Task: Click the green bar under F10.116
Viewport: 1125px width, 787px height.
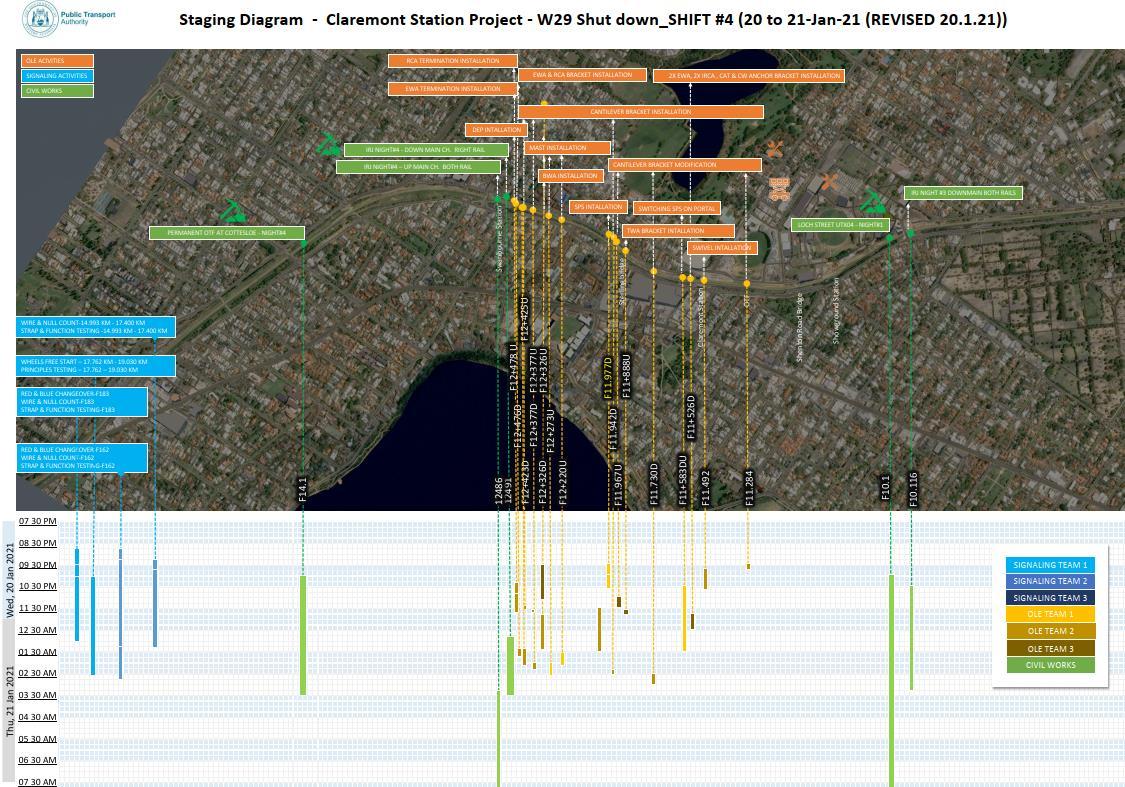Action: coord(912,638)
